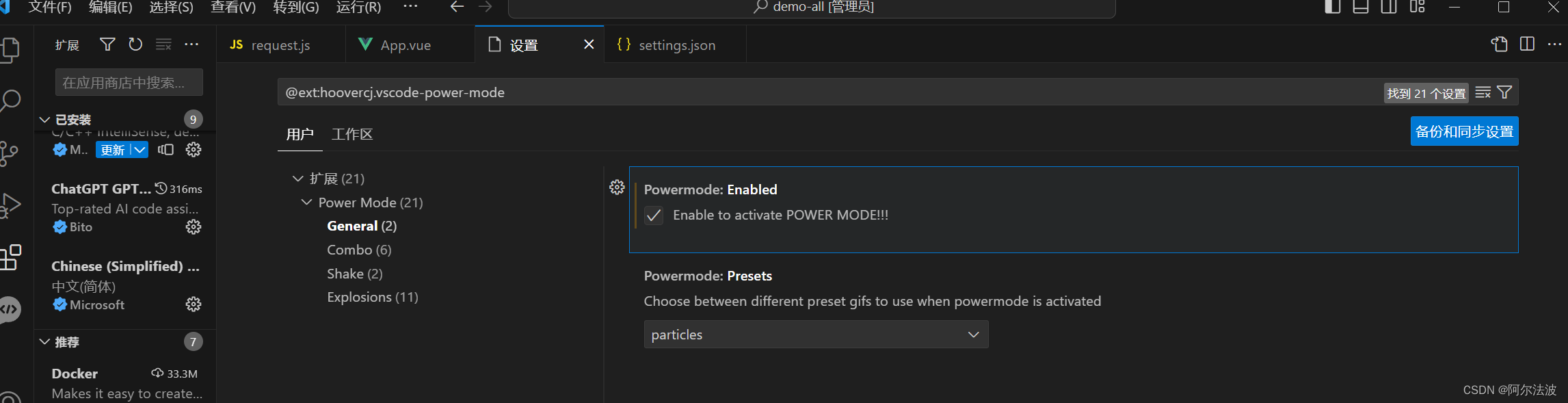Open the gear icon next to Powermode Enabled setting
The width and height of the screenshot is (1568, 403).
coord(616,187)
